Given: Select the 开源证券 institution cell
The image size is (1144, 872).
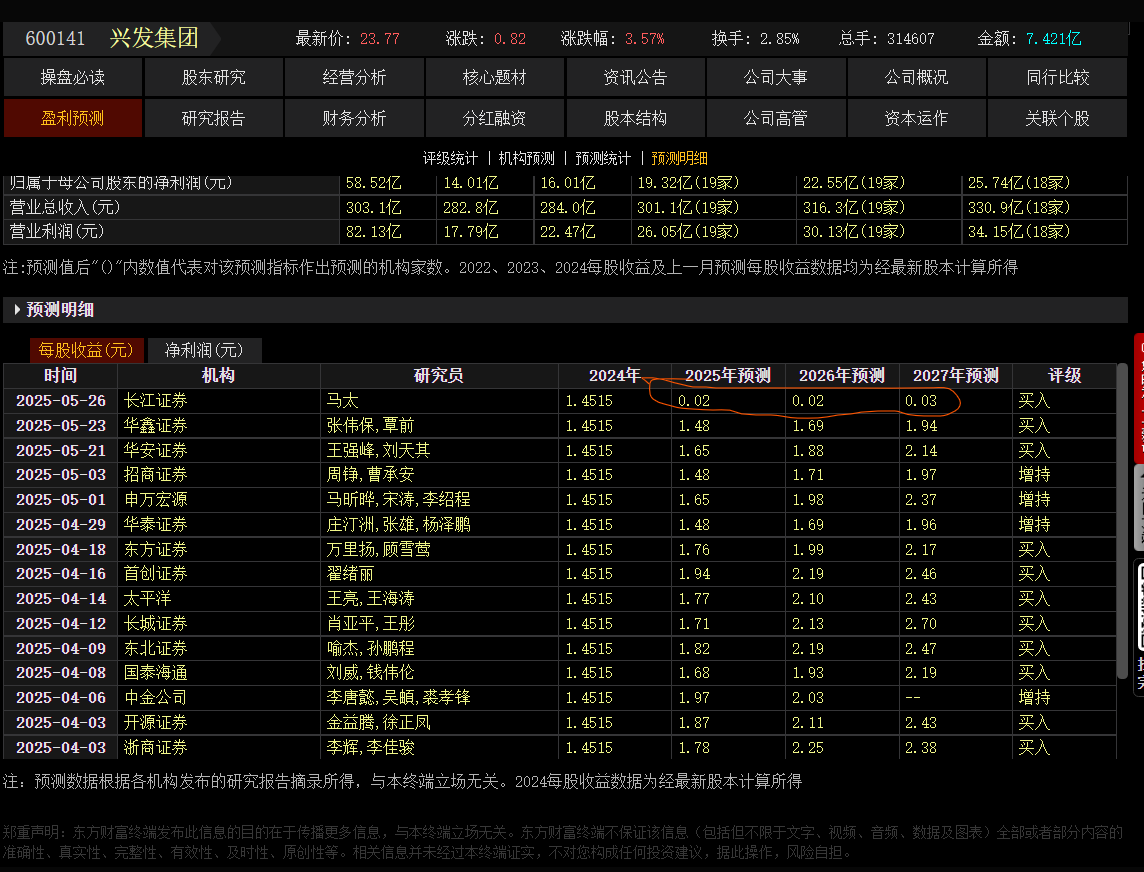Looking at the screenshot, I should pyautogui.click(x=218, y=722).
